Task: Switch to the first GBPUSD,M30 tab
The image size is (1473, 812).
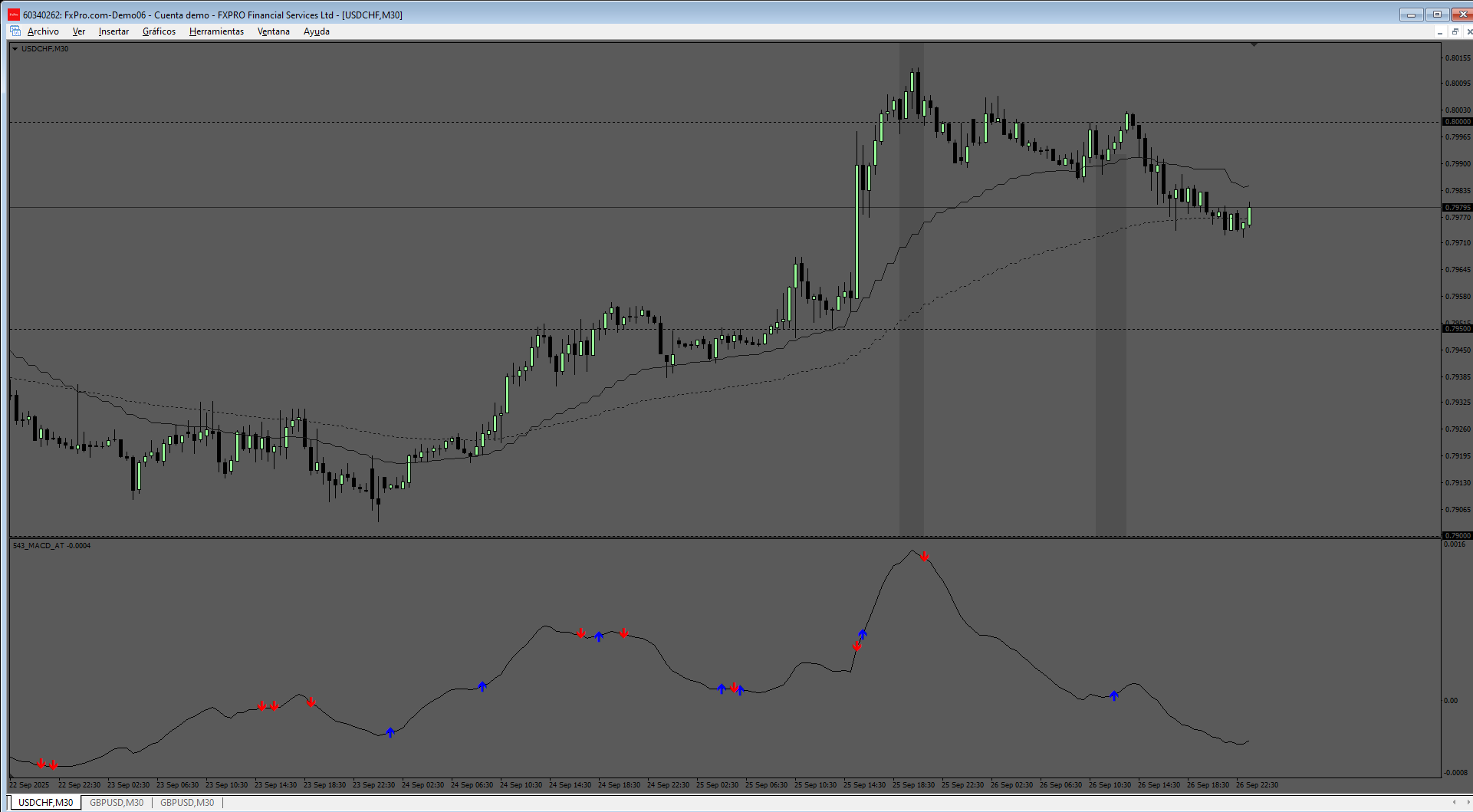Action: pos(117,803)
